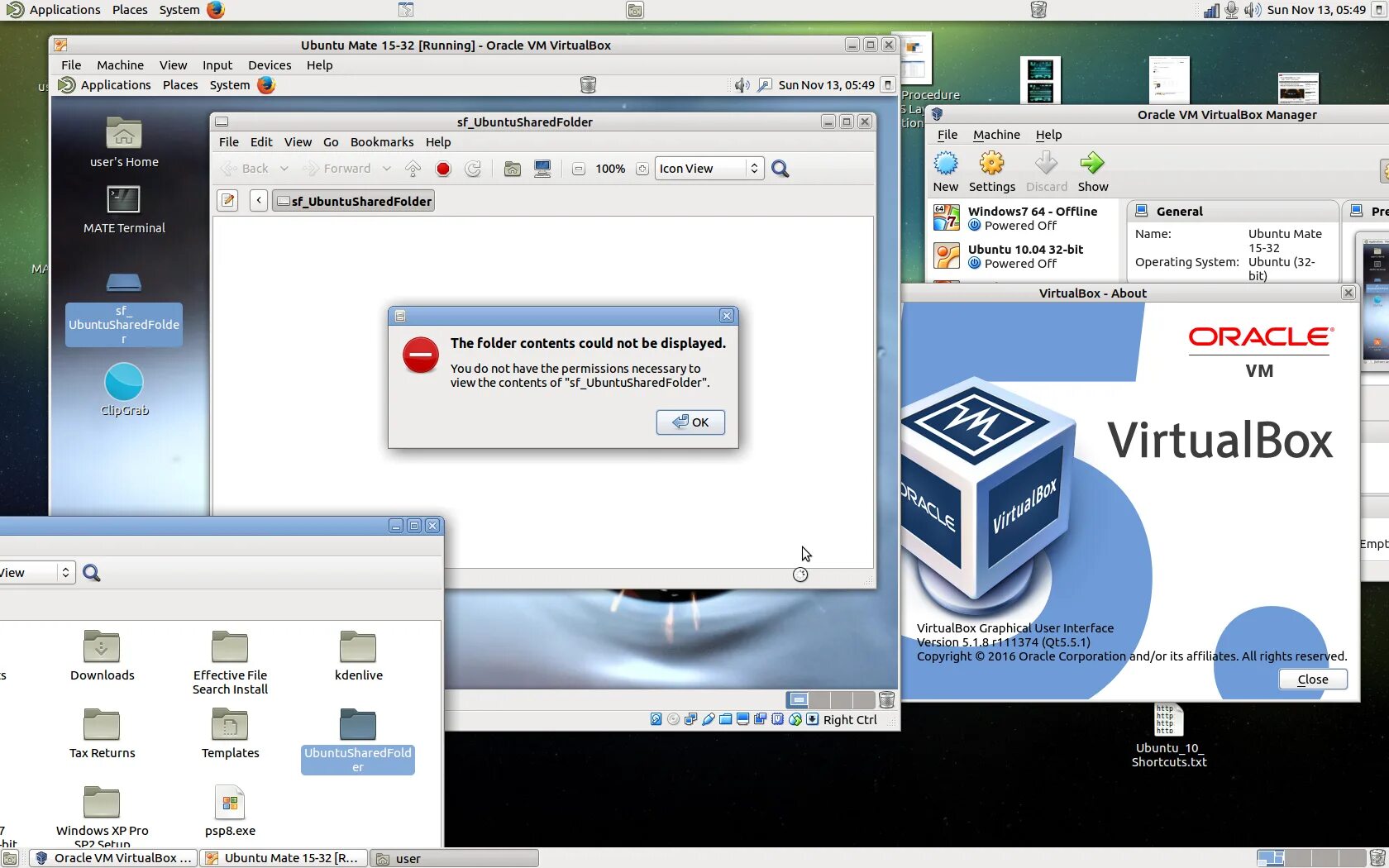Click the shared folders status icon in VM status bar

point(725,719)
